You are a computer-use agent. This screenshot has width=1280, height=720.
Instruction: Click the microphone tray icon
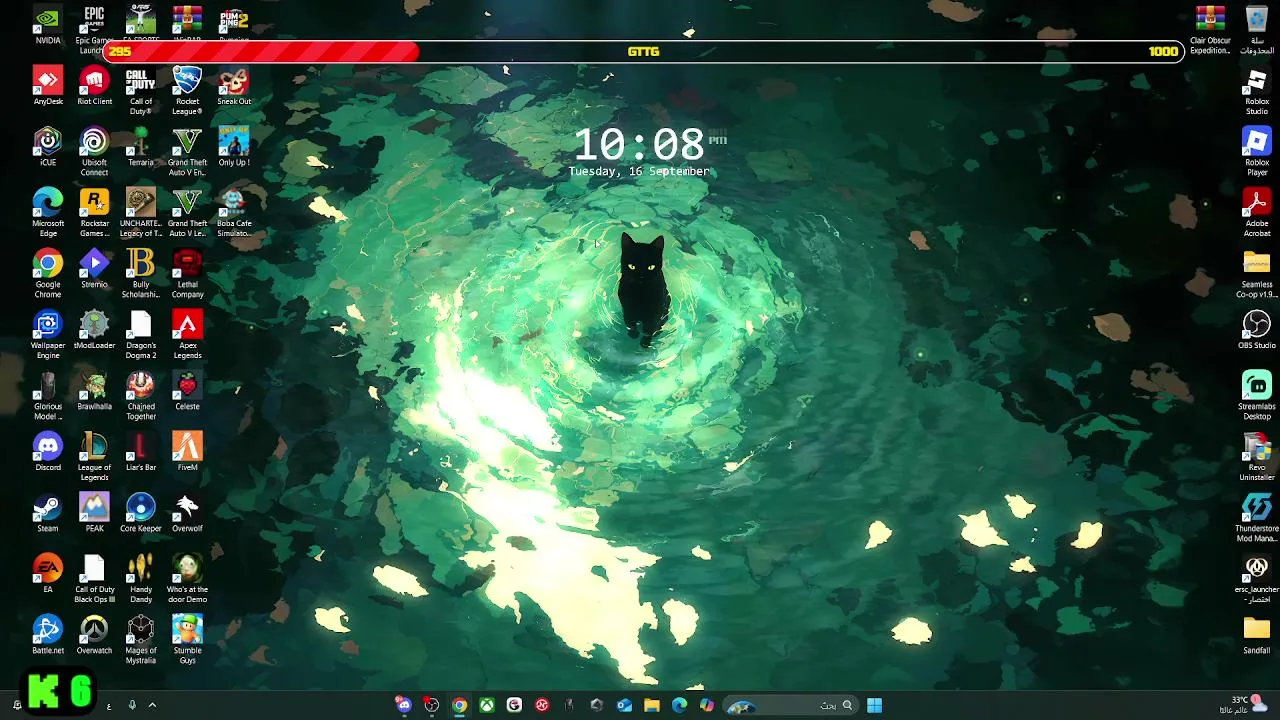click(x=132, y=705)
